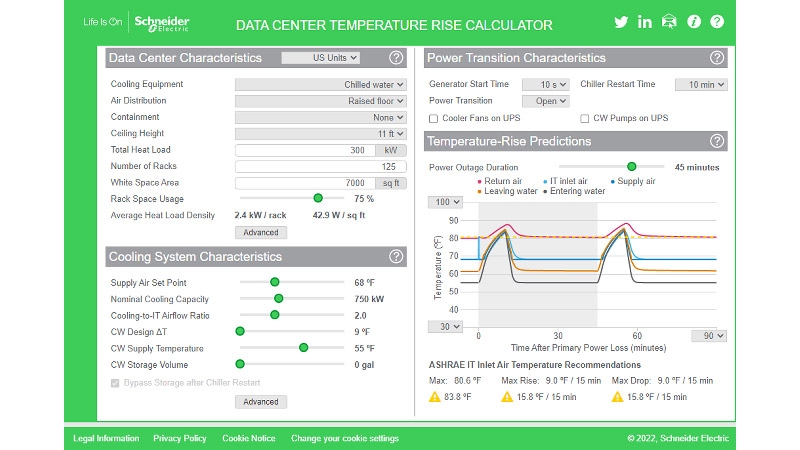Open the Twitter share icon
Image resolution: width=800 pixels, height=450 pixels.
click(x=620, y=22)
